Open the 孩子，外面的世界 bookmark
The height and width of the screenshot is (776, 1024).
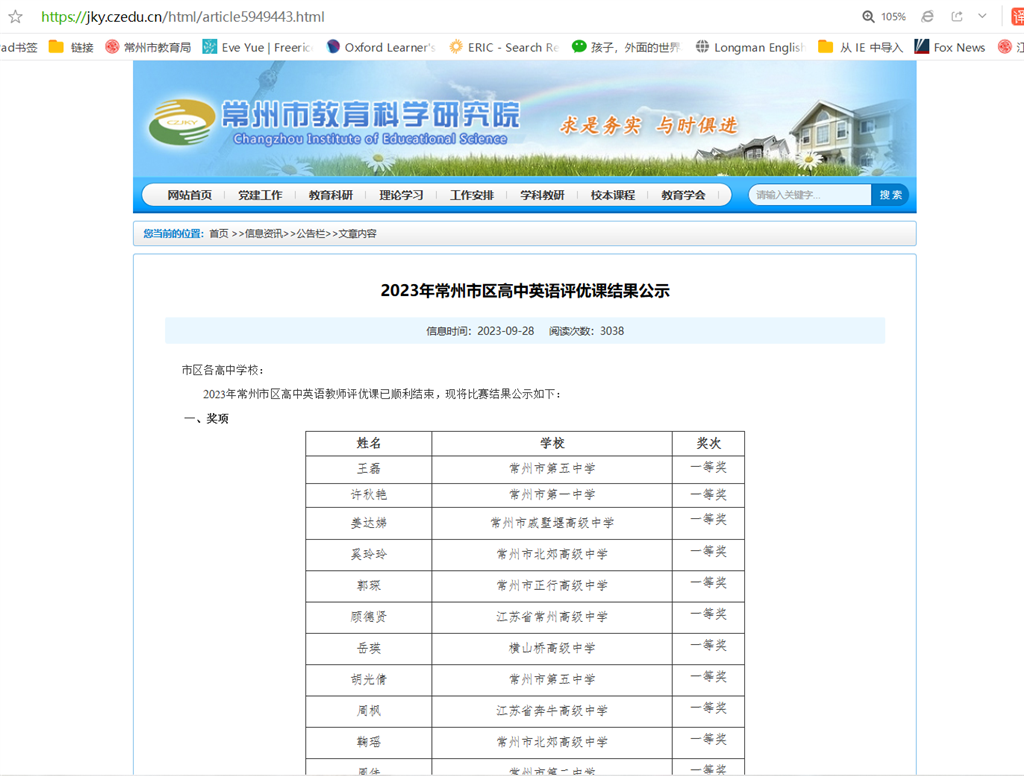click(626, 47)
